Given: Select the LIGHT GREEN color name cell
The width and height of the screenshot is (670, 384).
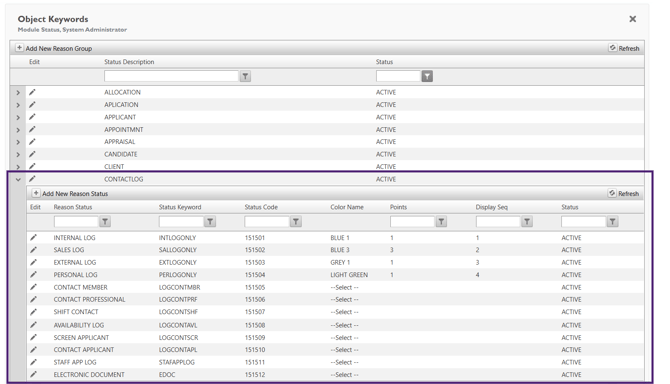Looking at the screenshot, I should pyautogui.click(x=349, y=275).
